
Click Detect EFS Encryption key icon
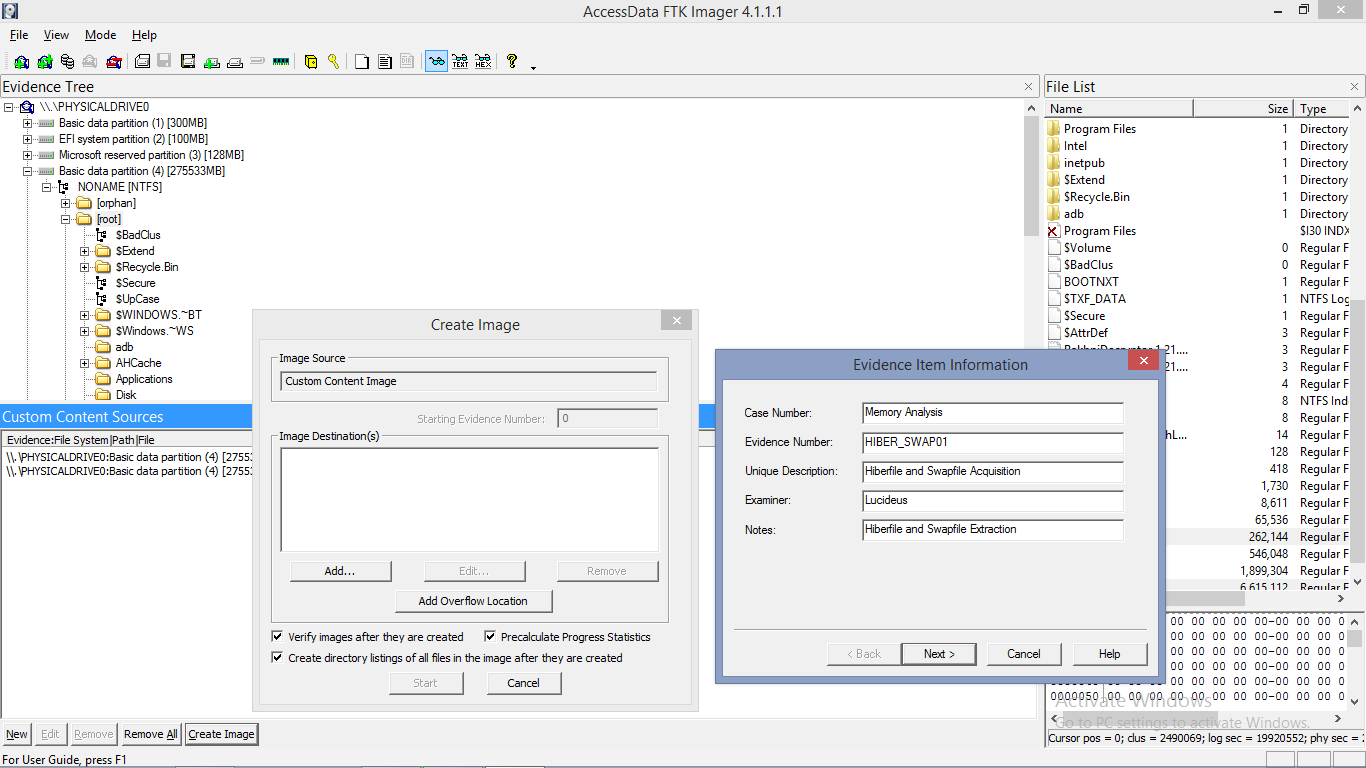coord(333,61)
